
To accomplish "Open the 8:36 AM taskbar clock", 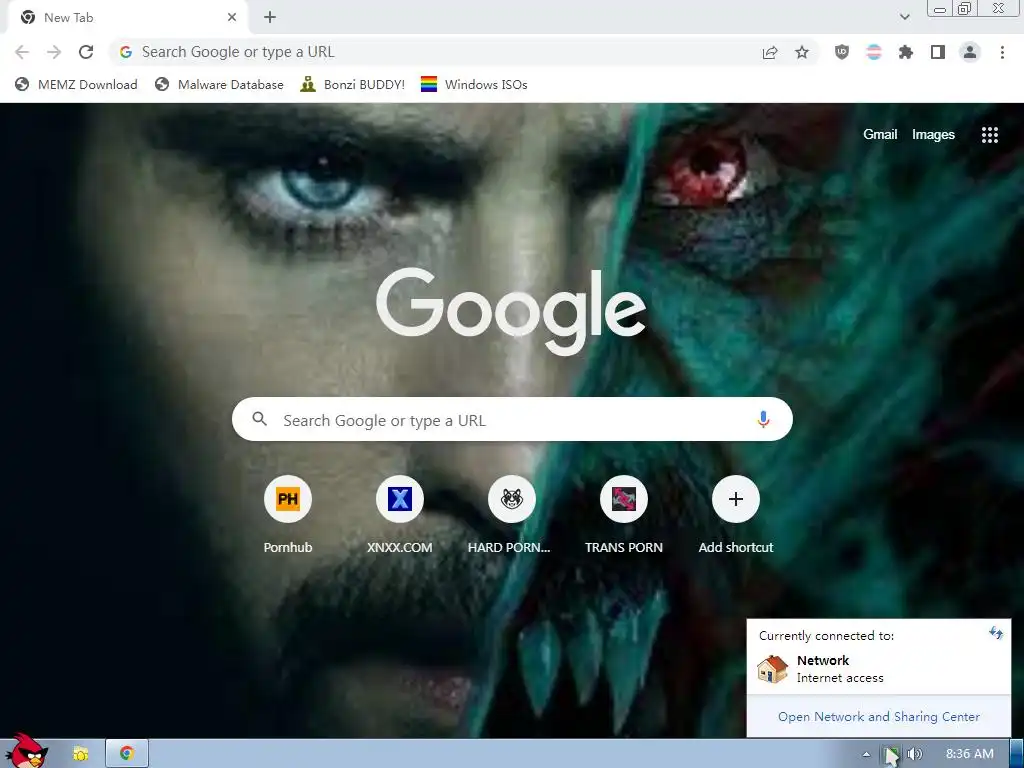I will coord(969,754).
